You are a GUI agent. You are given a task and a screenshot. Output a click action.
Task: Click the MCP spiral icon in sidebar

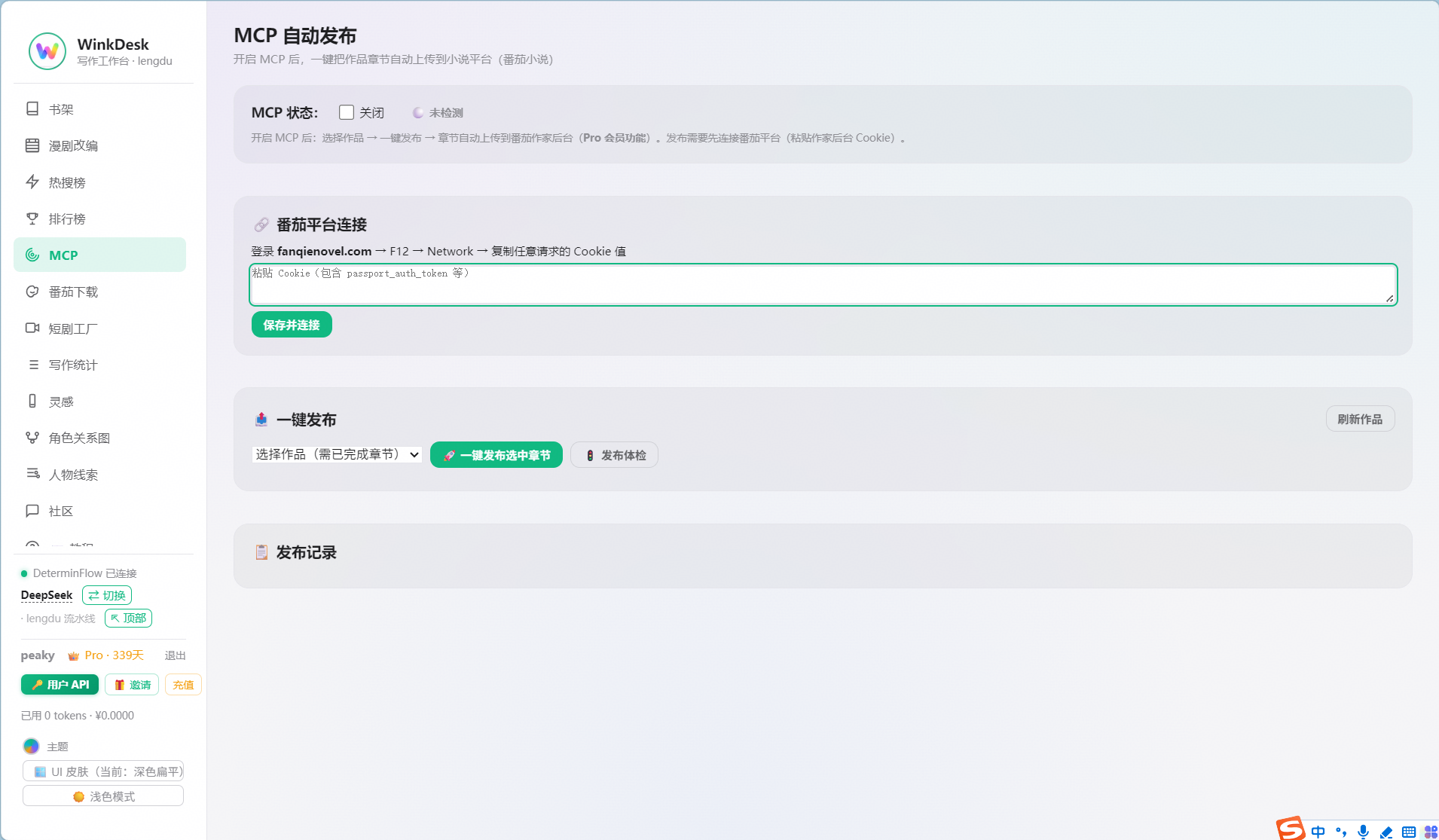[32, 255]
